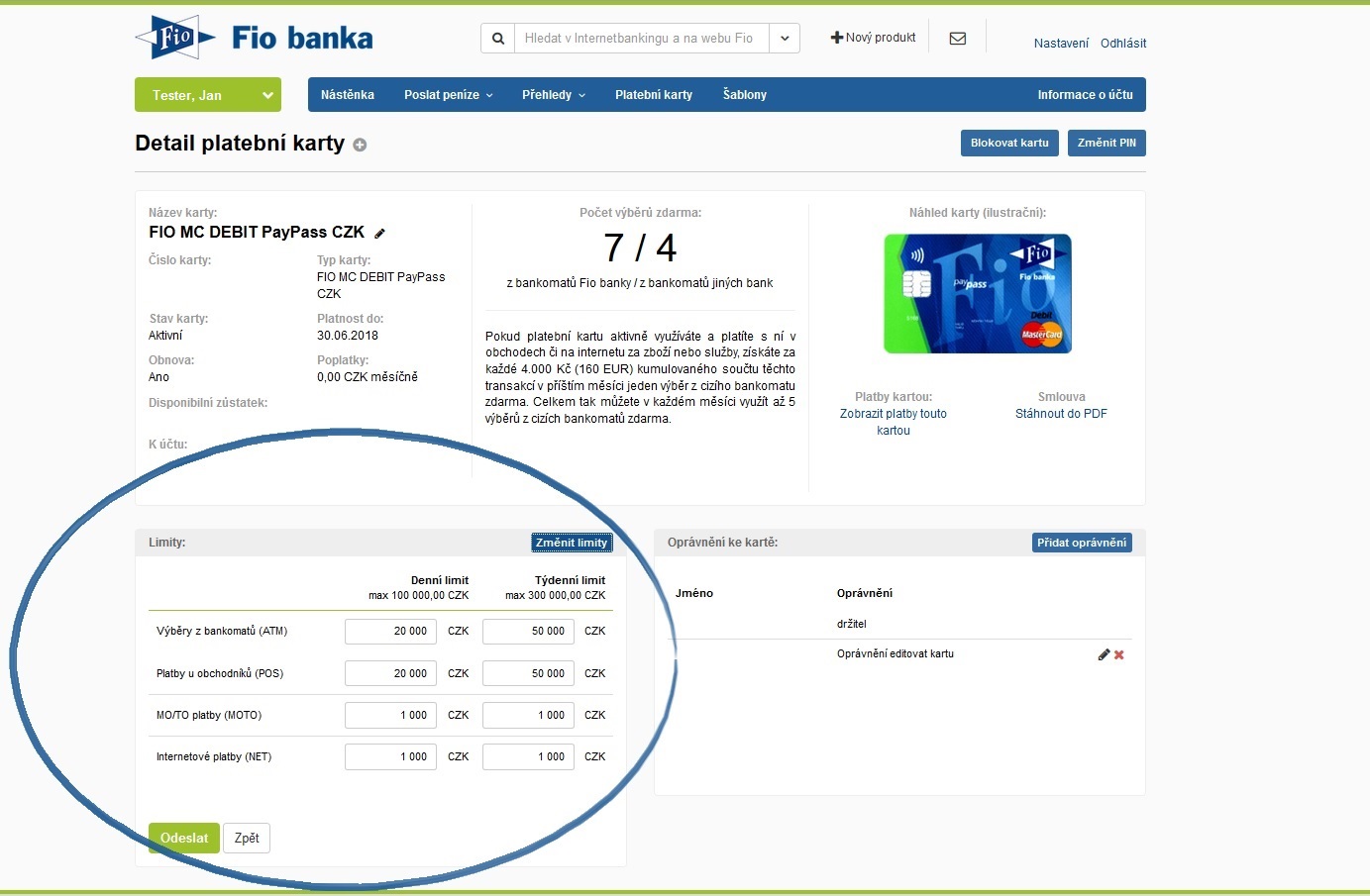This screenshot has height=896, width=1370.
Task: Click the Blokovat kartu button
Action: point(1009,143)
